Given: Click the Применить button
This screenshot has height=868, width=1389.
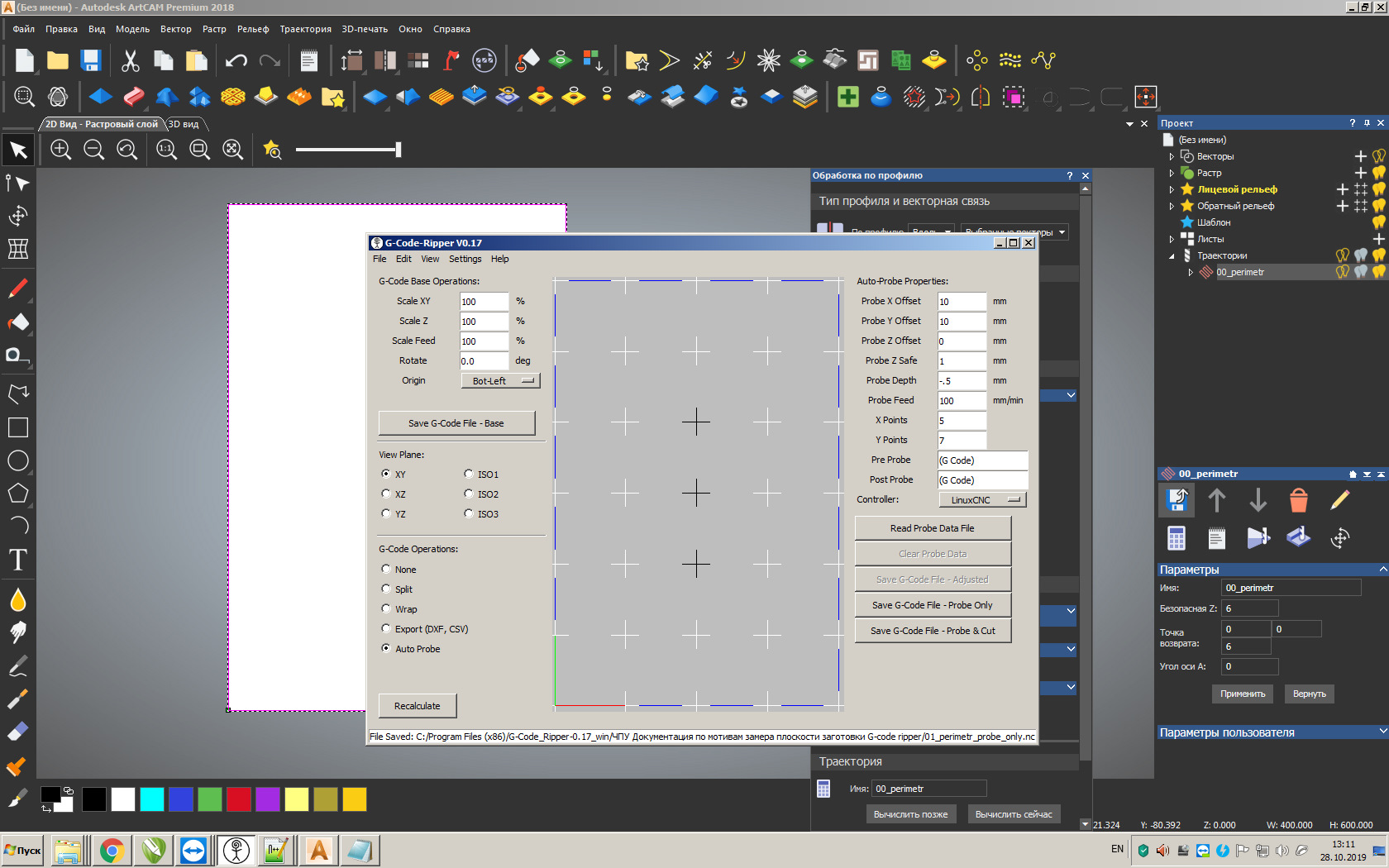Looking at the screenshot, I should click(1243, 694).
